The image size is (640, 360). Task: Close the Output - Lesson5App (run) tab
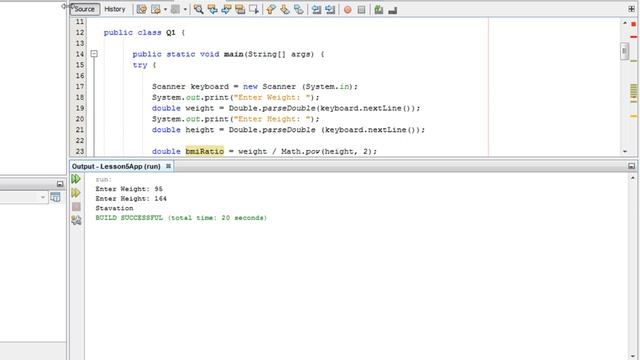pyautogui.click(x=168, y=166)
